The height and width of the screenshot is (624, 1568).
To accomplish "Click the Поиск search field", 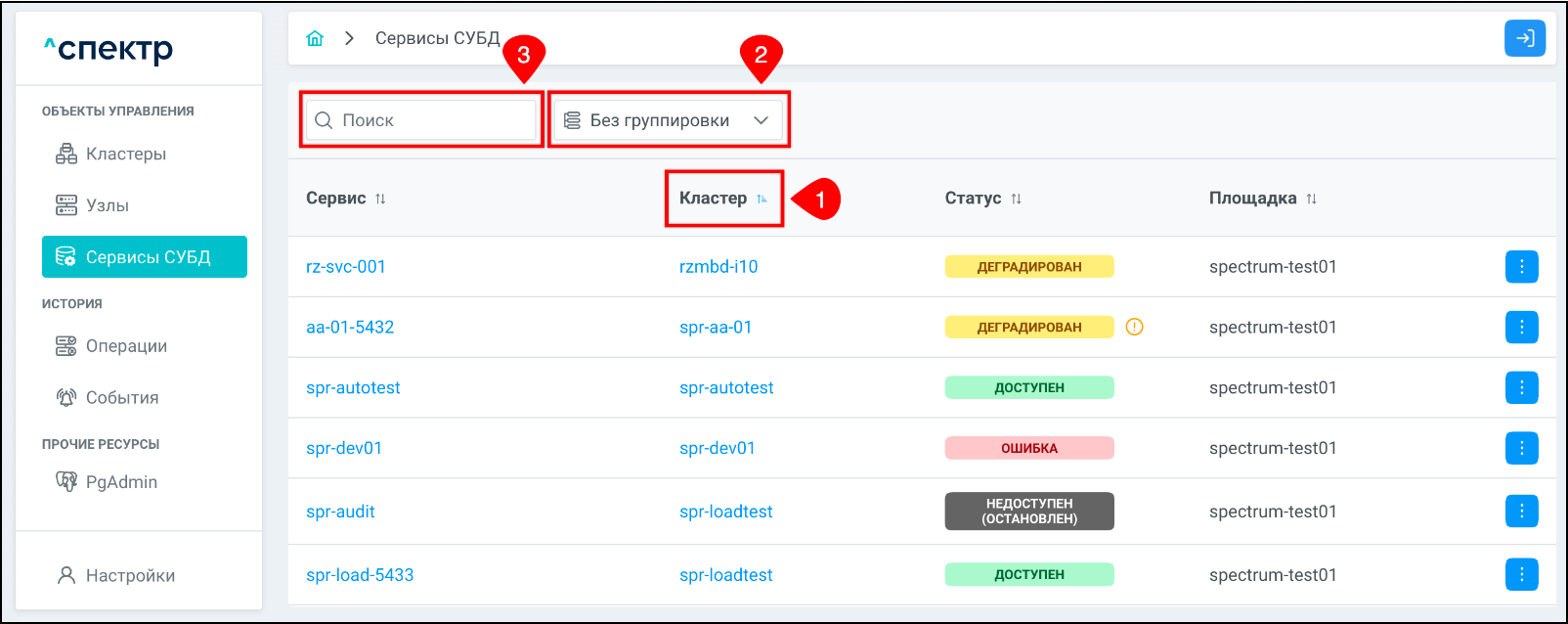I will [x=430, y=120].
